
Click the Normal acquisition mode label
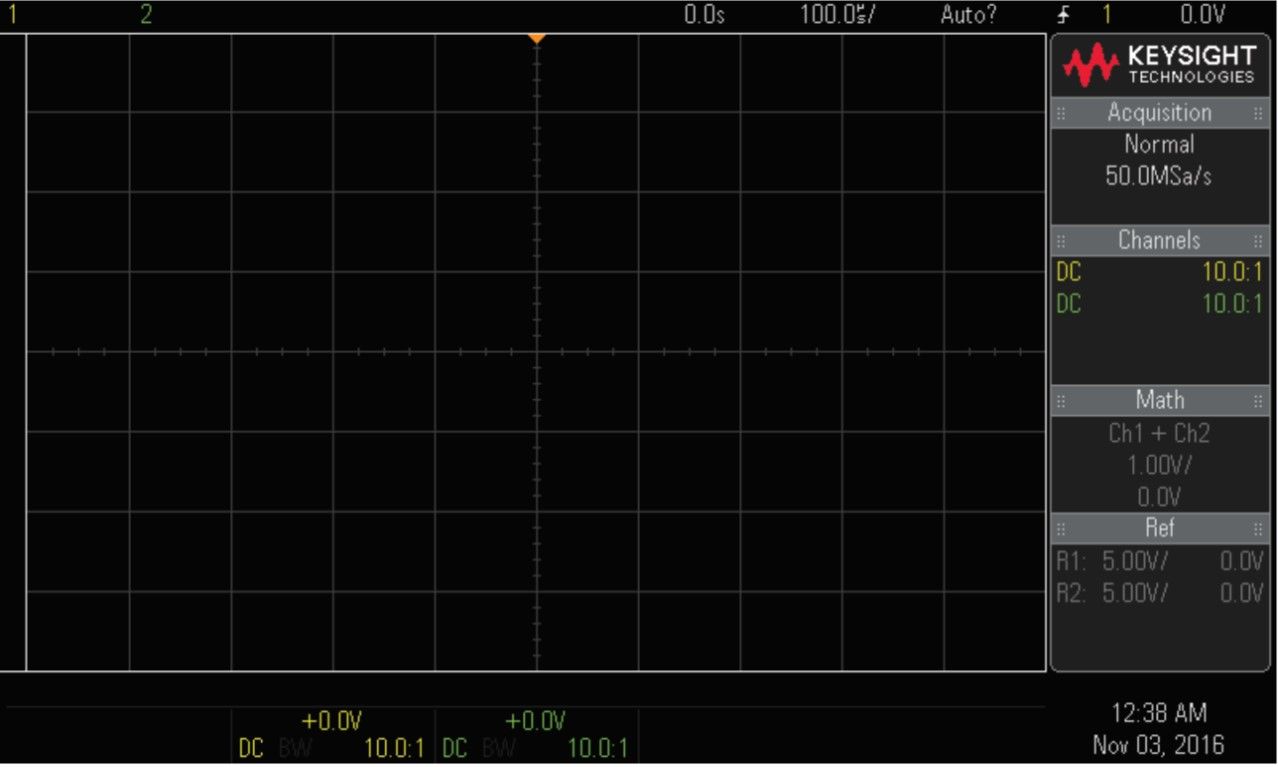tap(1159, 144)
